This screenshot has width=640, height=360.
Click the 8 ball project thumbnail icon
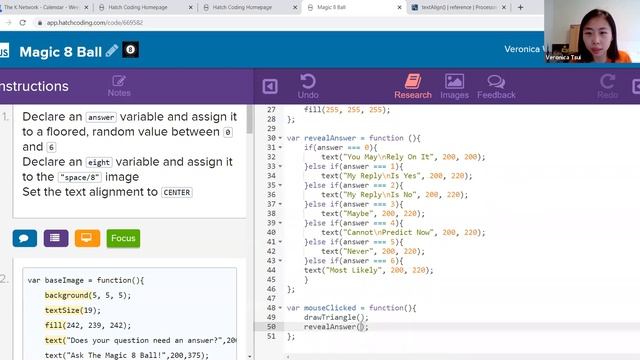pyautogui.click(x=131, y=50)
